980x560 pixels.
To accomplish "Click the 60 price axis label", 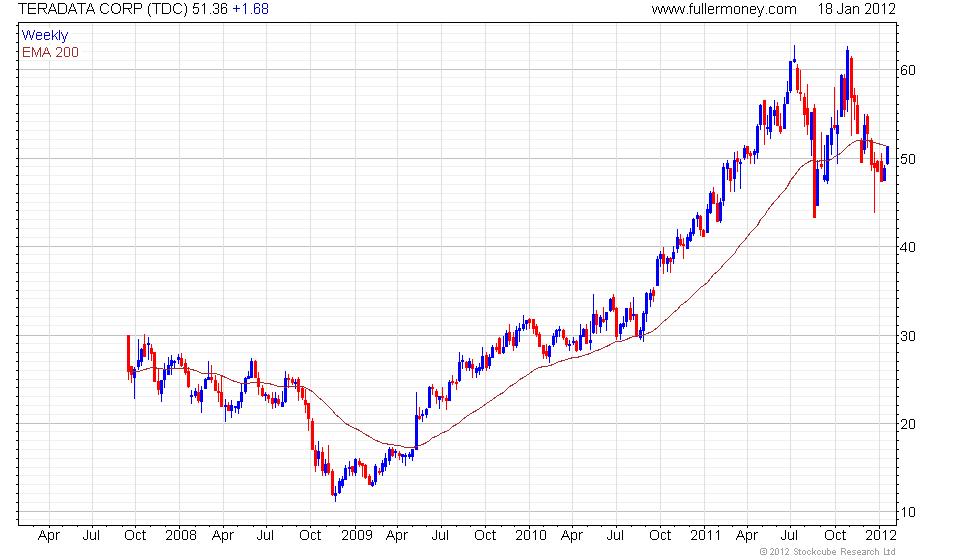I will click(x=908, y=70).
